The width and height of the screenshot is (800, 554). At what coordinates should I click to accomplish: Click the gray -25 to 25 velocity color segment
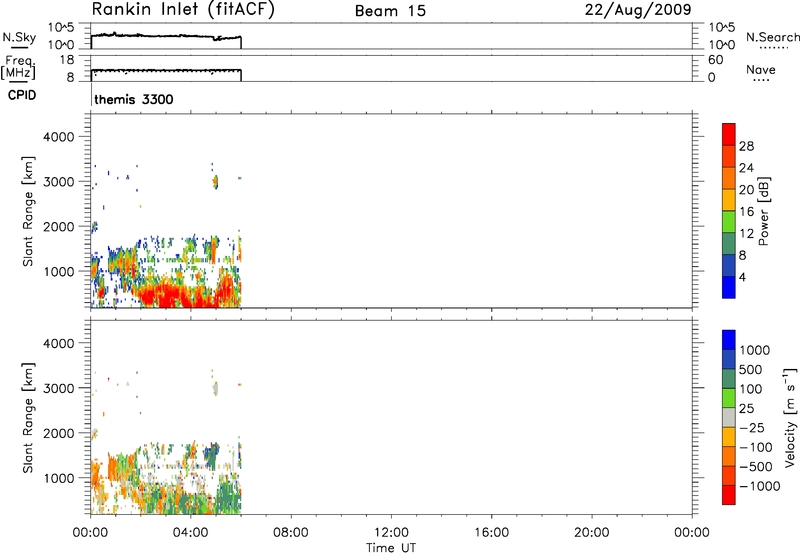click(x=729, y=417)
